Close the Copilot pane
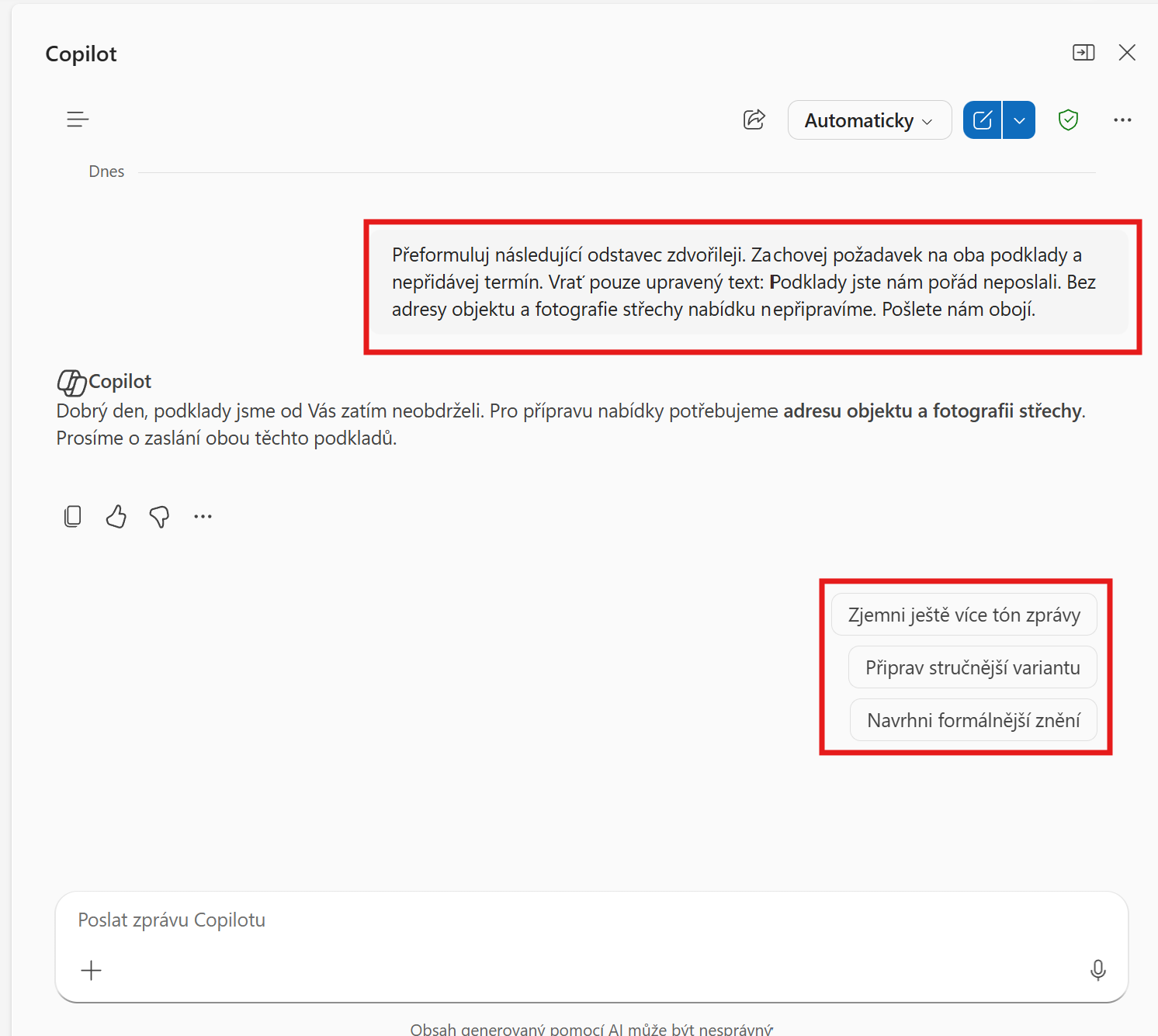This screenshot has width=1158, height=1036. point(1127,52)
